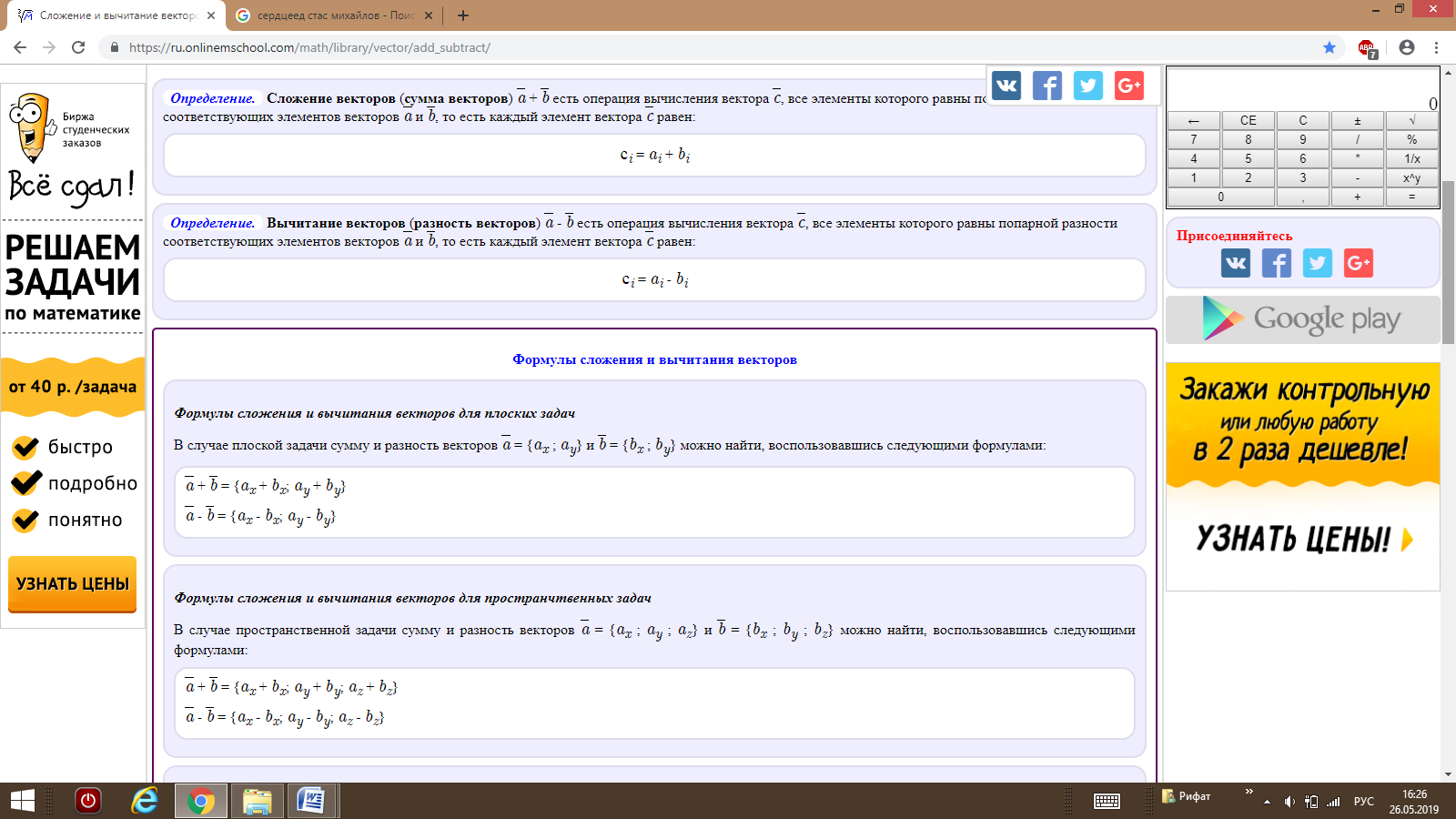The image size is (1456, 819).
Task: Show hidden system tray icons
Action: click(1267, 802)
